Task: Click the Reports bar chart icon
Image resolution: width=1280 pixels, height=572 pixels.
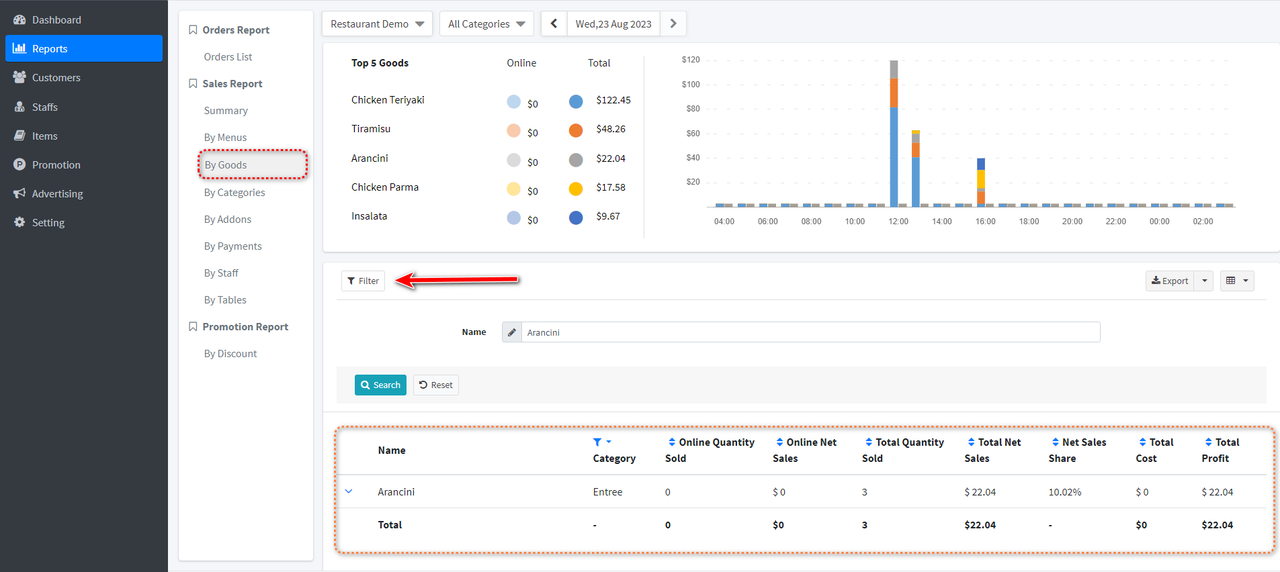Action: coord(20,49)
